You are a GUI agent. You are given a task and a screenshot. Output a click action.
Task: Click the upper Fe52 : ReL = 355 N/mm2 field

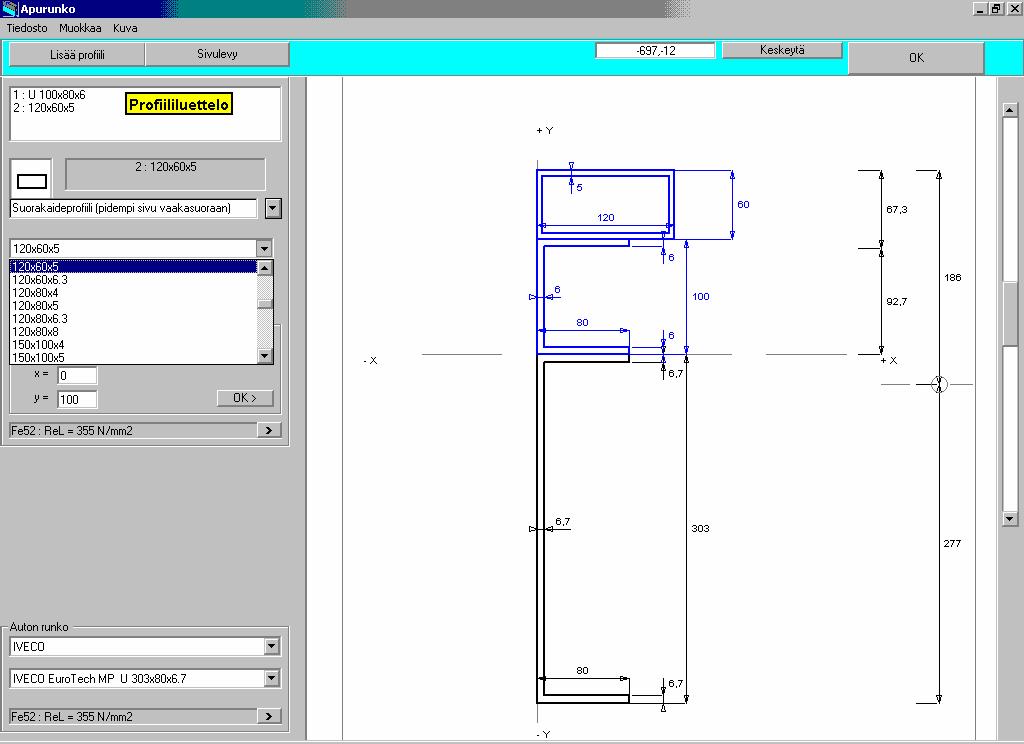[133, 430]
